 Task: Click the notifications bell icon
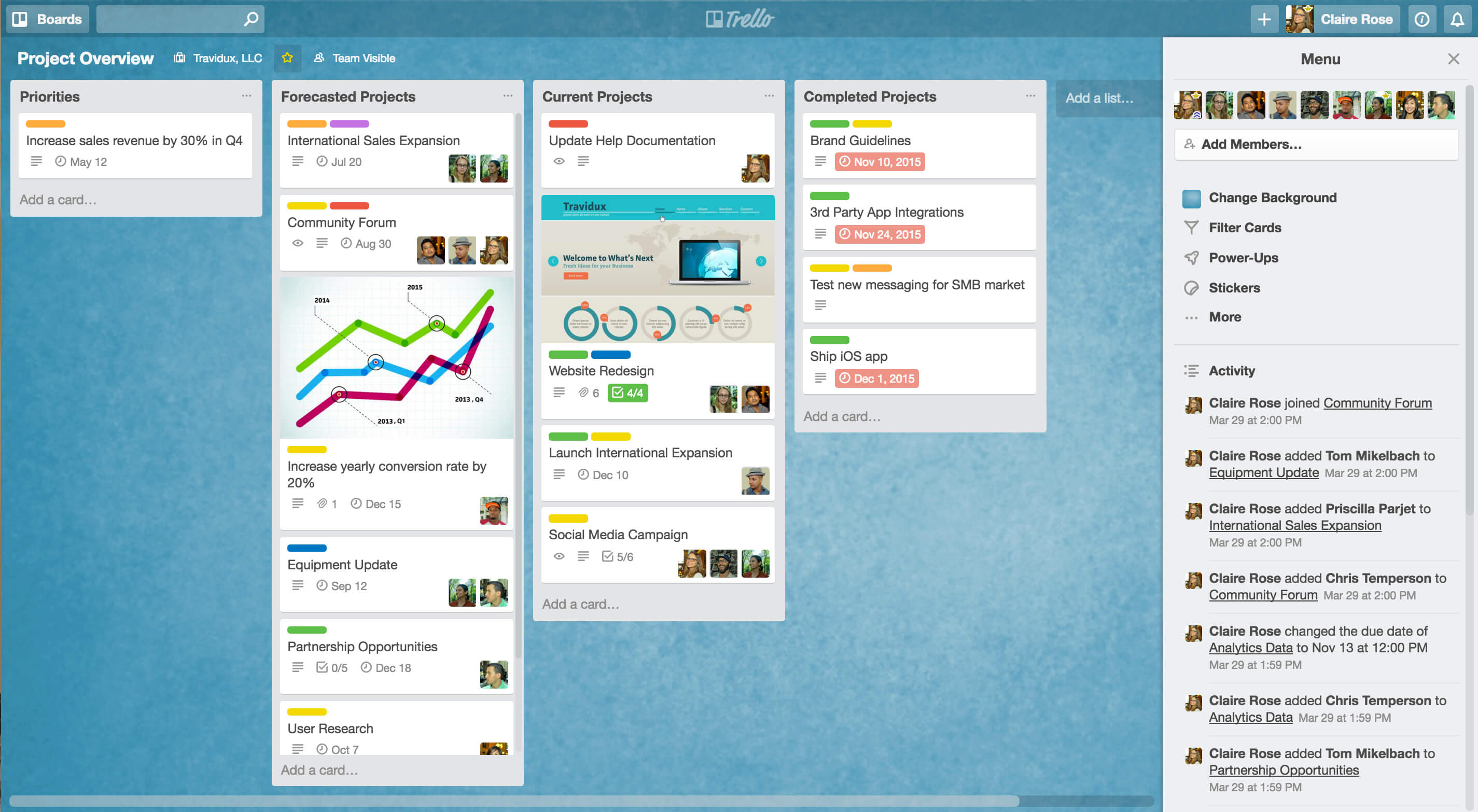click(1458, 17)
